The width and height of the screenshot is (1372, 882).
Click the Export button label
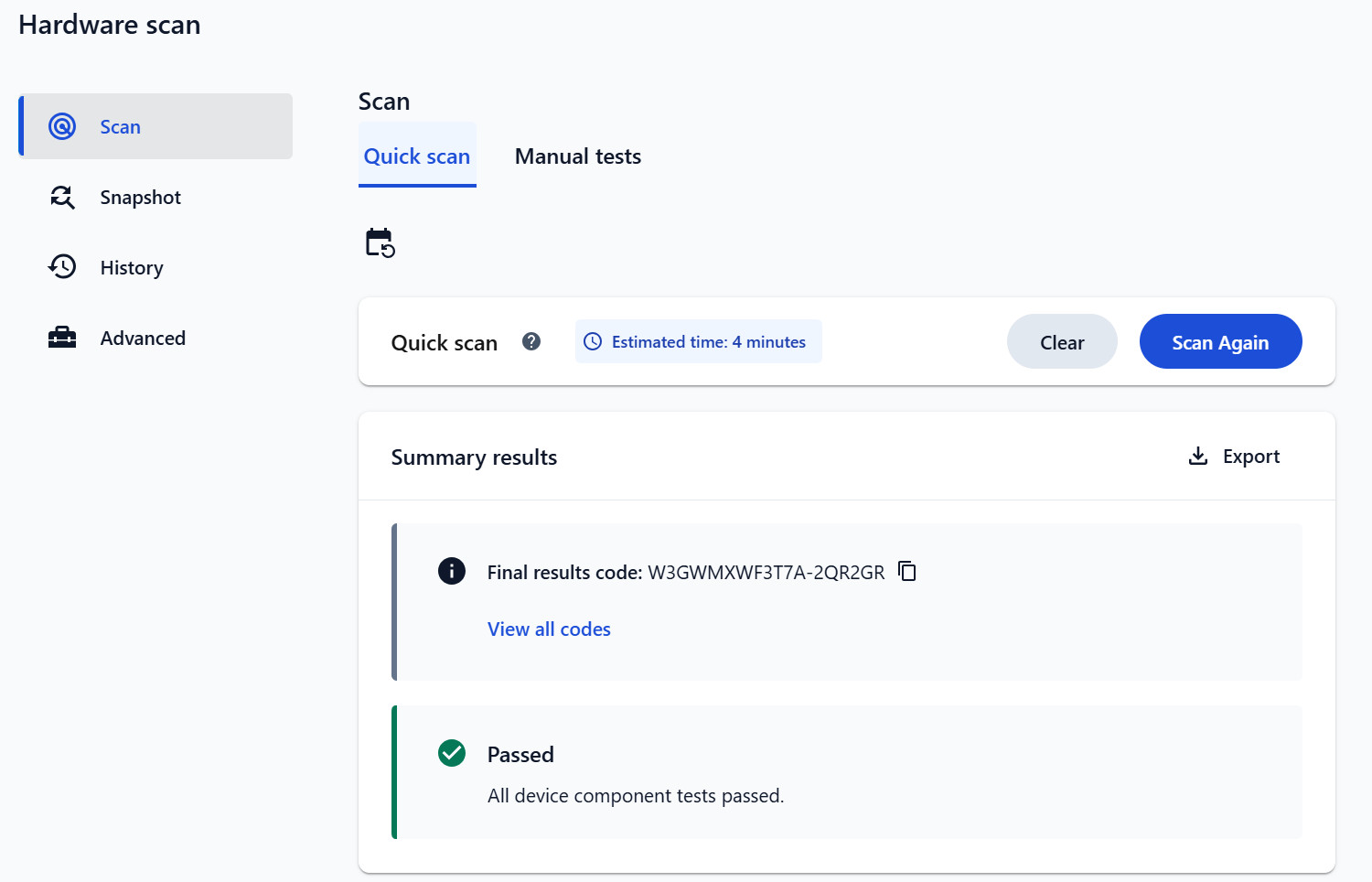pos(1251,456)
